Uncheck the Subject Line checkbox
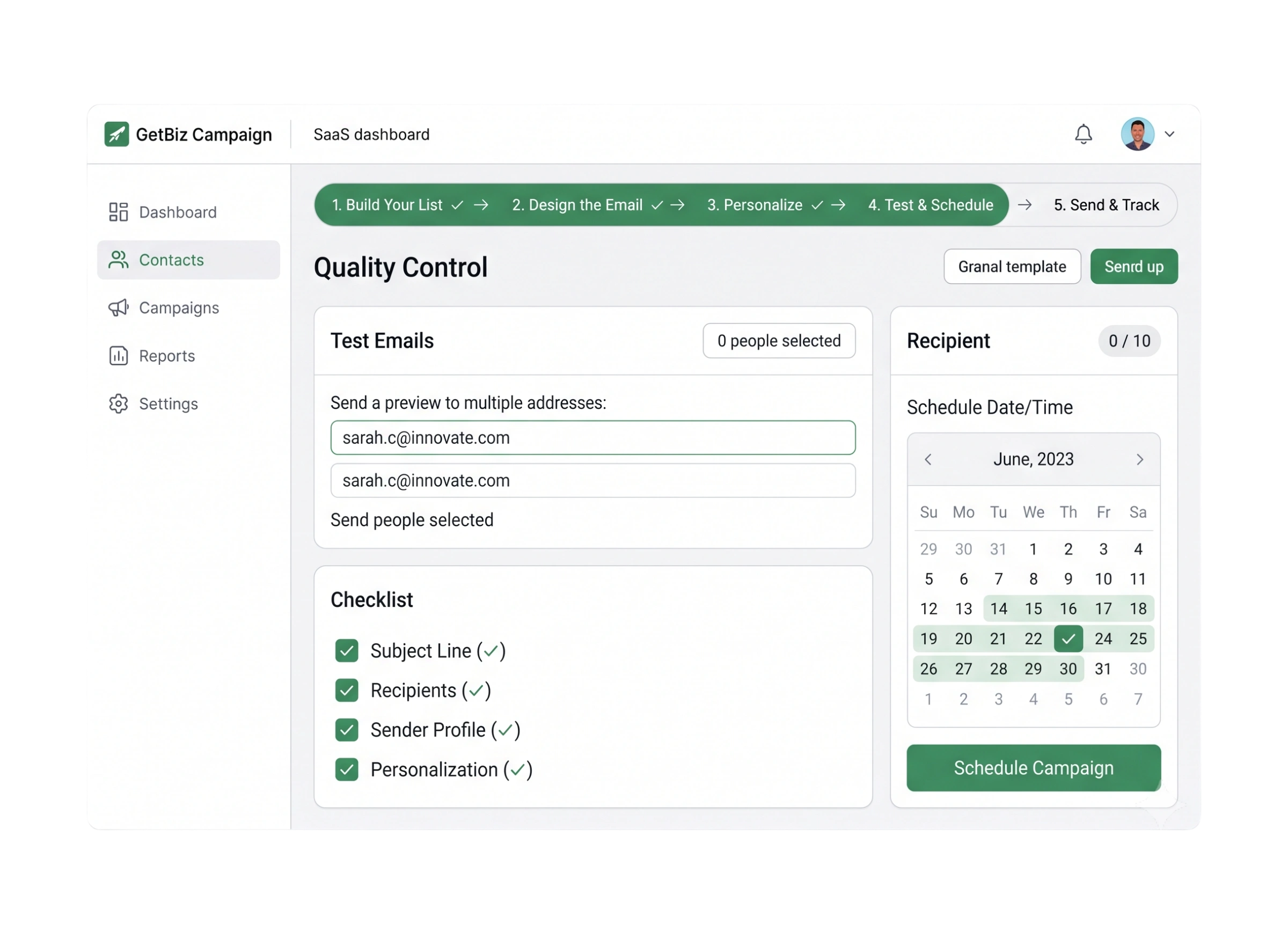Viewport: 1288px width, 932px height. point(347,650)
